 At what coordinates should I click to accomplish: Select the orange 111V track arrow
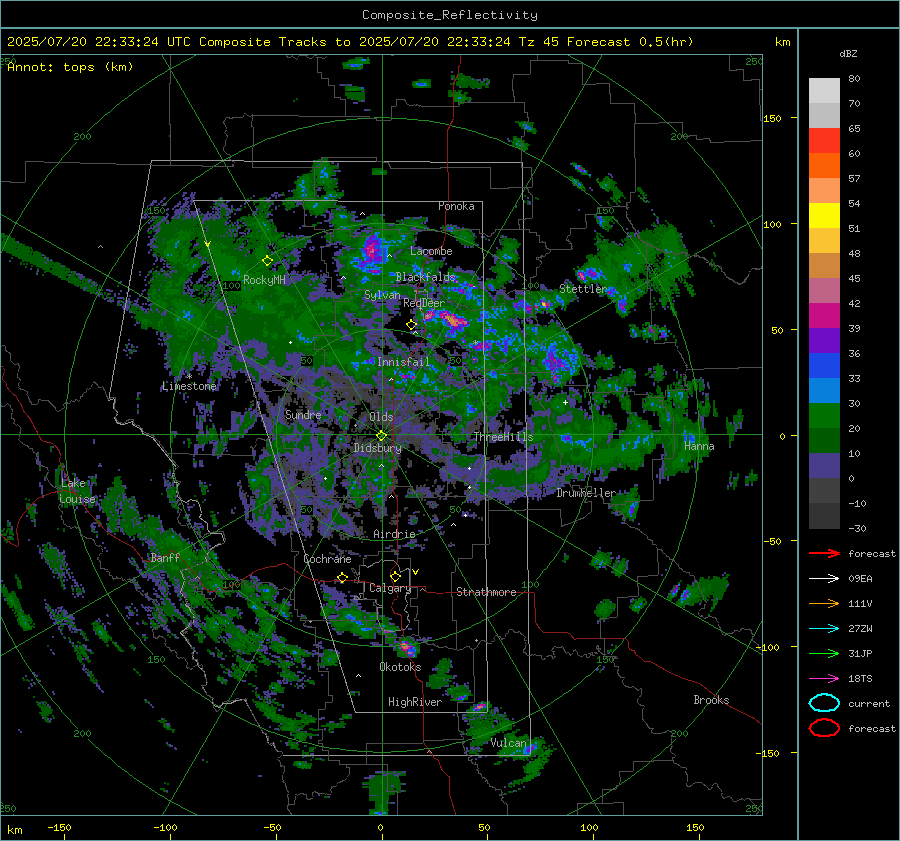tap(824, 603)
